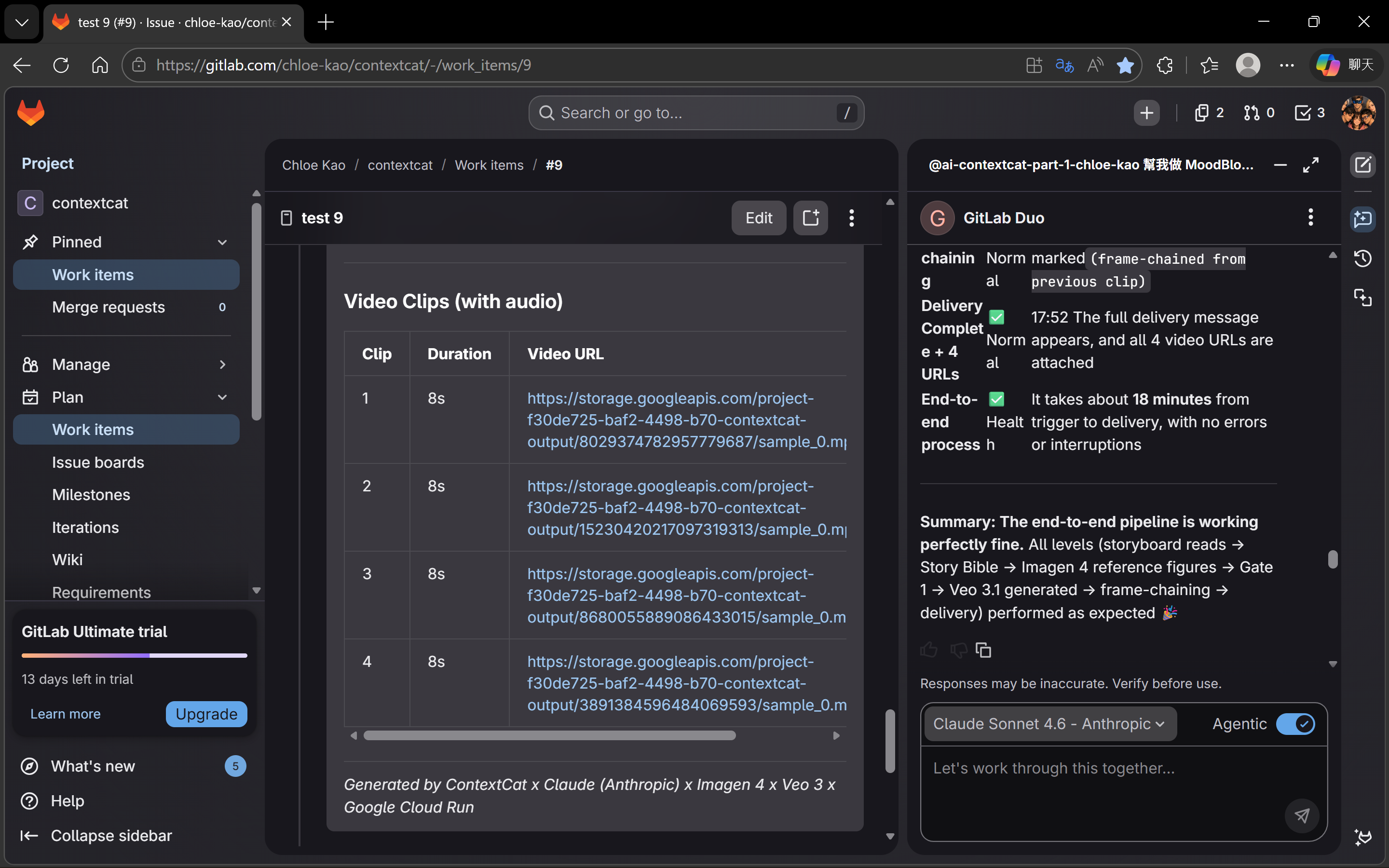The image size is (1389, 868).
Task: Click the GitLab fox logo
Action: pos(31,112)
